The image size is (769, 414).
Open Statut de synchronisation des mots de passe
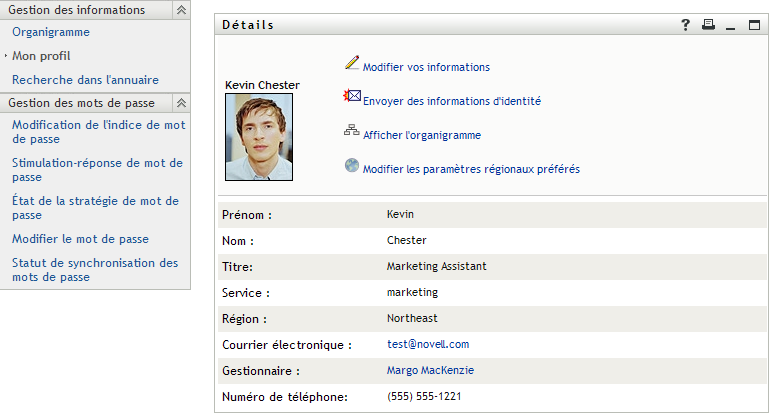pyautogui.click(x=95, y=270)
